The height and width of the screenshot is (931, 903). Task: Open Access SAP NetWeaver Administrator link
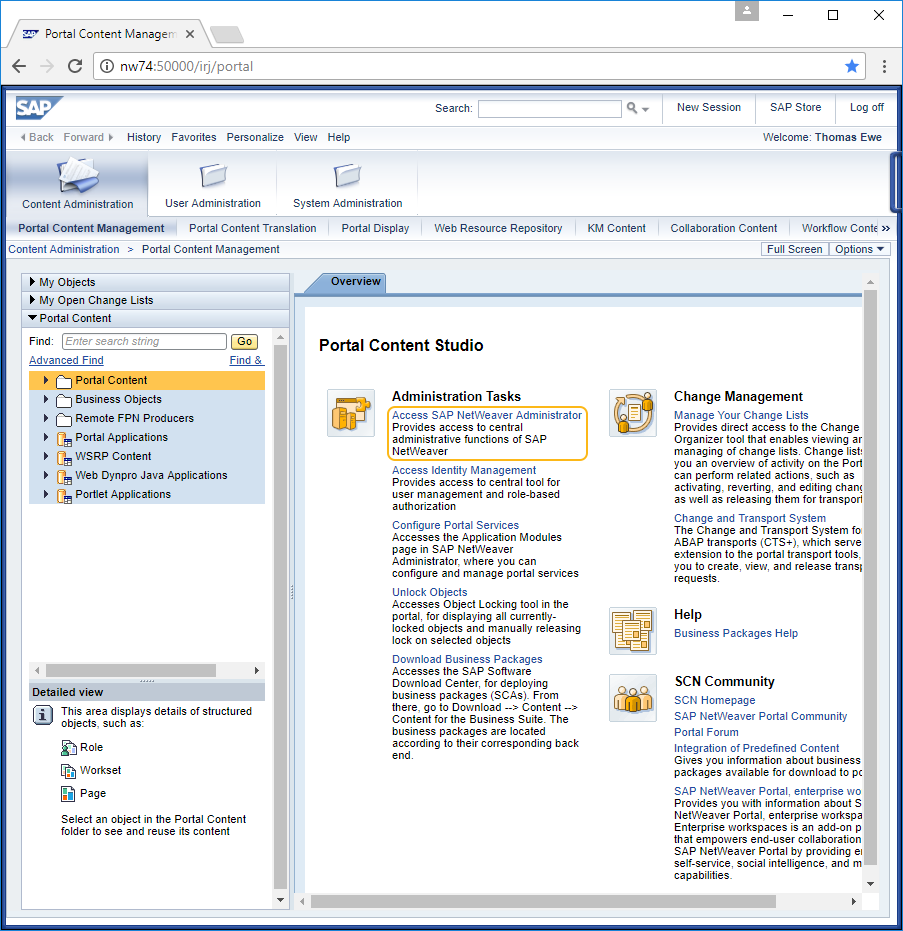[487, 415]
